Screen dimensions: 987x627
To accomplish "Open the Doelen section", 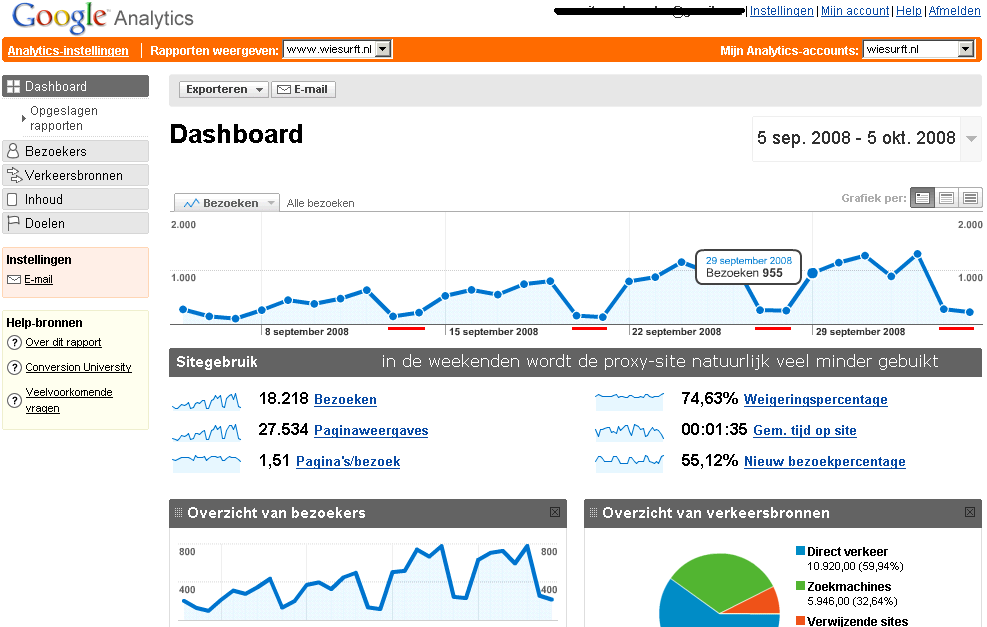I will 76,223.
